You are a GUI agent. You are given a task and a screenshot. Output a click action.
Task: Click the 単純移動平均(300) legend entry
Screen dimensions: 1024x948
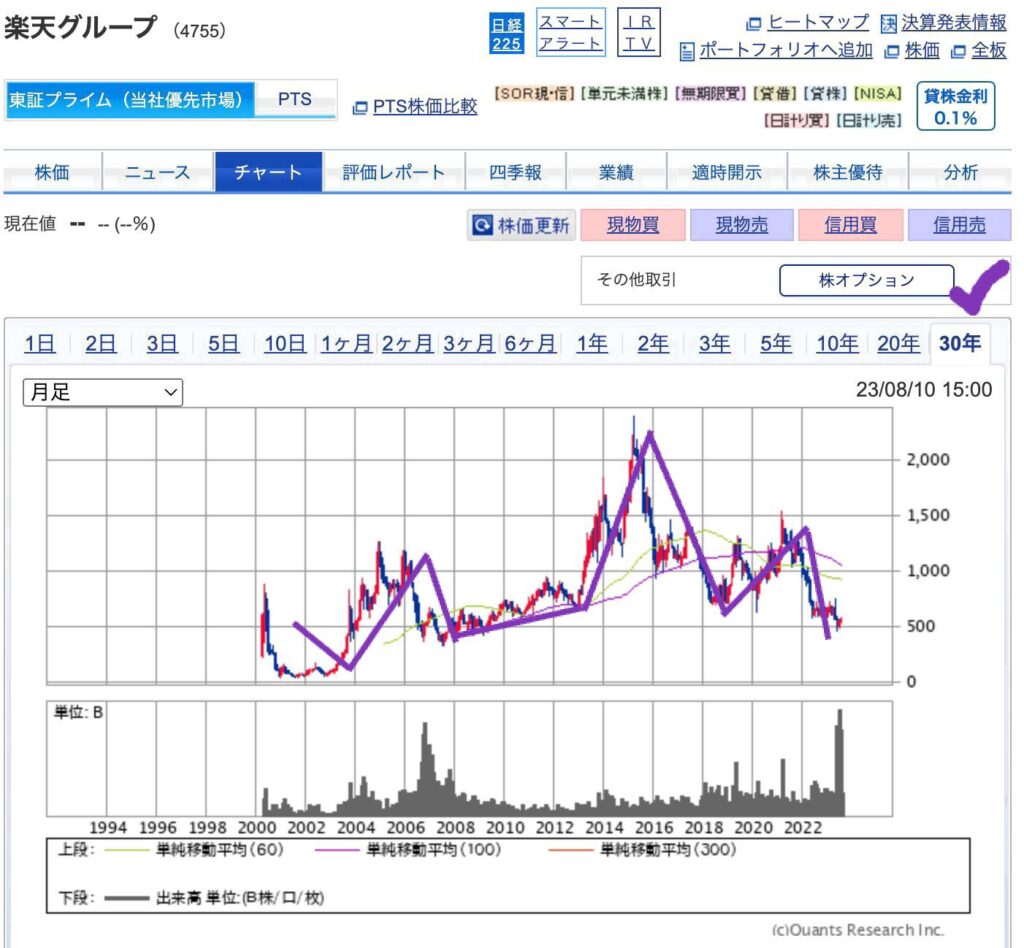643,849
